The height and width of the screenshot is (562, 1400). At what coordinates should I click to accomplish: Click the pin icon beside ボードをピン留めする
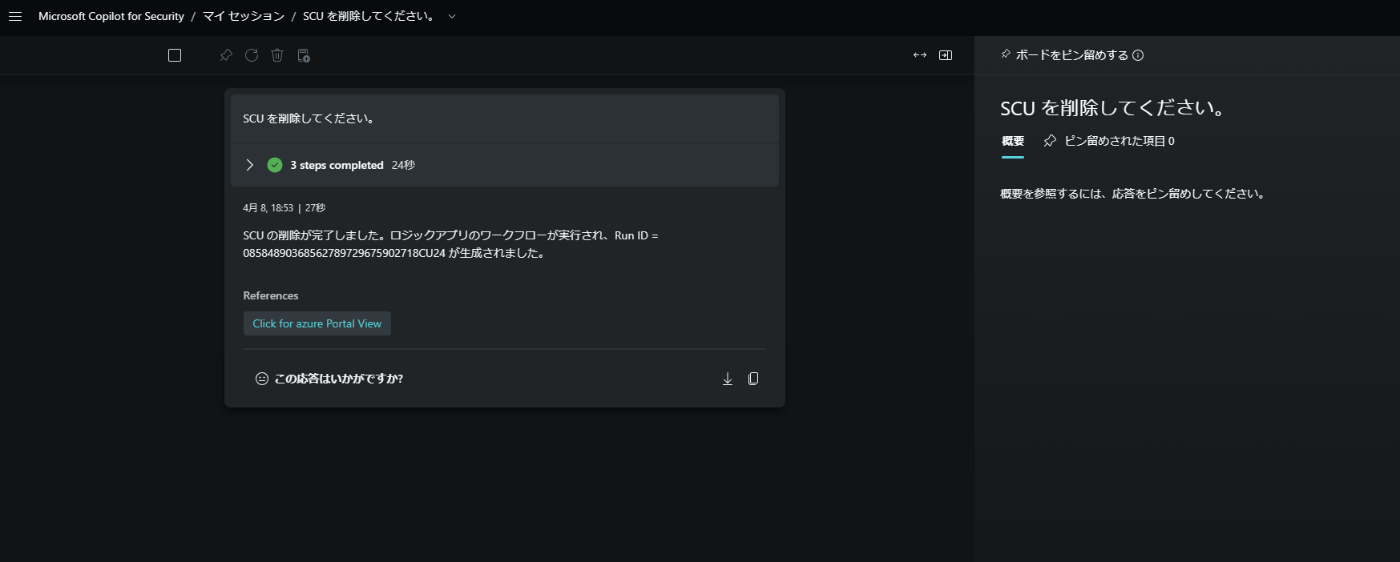[1006, 55]
